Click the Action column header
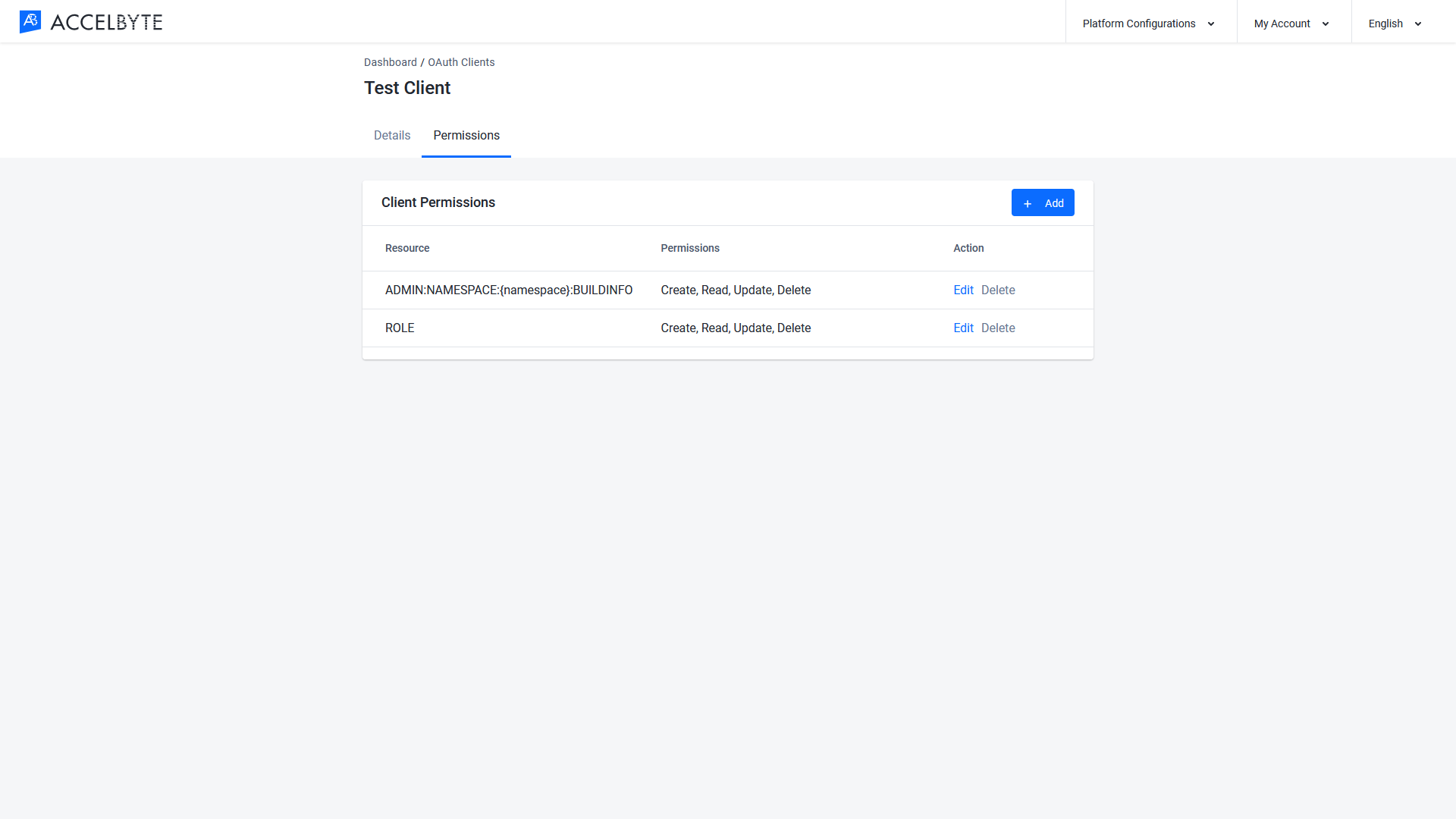This screenshot has width=1456, height=819. [968, 248]
